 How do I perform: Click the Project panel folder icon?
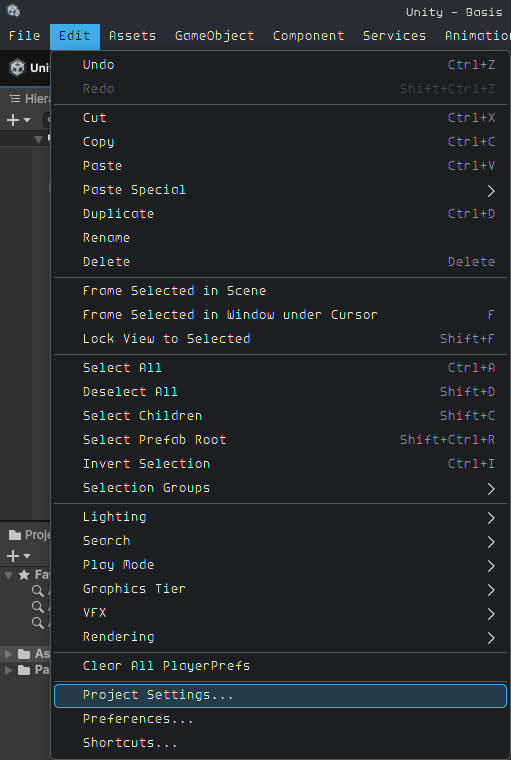[15, 535]
